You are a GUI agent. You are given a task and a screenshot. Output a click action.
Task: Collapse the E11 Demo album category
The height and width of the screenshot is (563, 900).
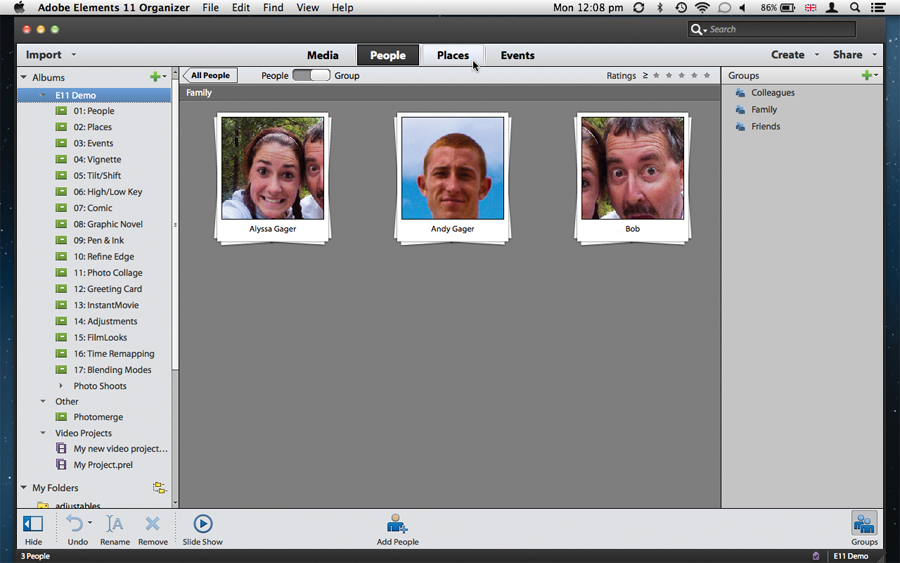point(43,95)
